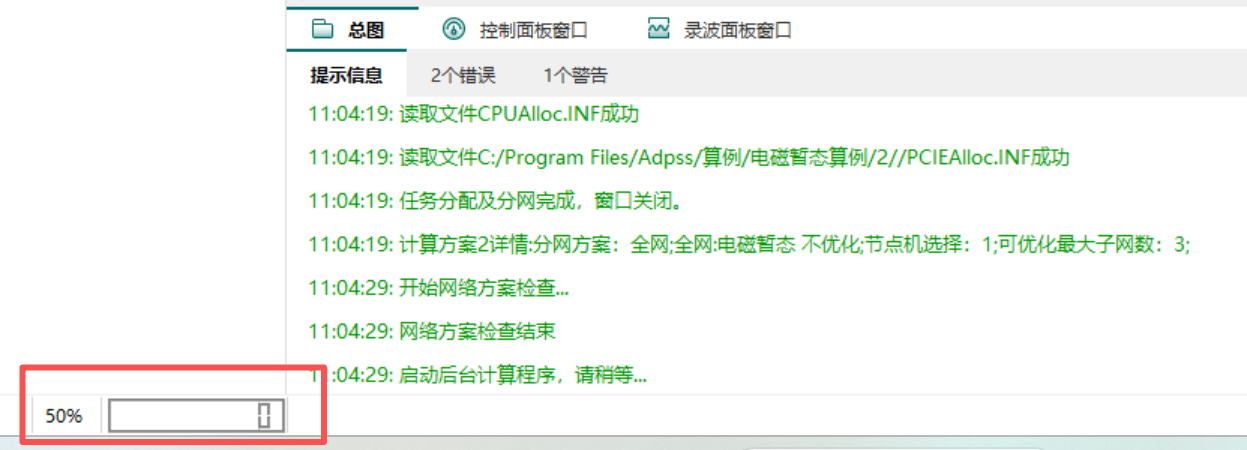Click the waveform icon for 录波面板窗口
Image resolution: width=1247 pixels, height=450 pixels.
coord(657,29)
